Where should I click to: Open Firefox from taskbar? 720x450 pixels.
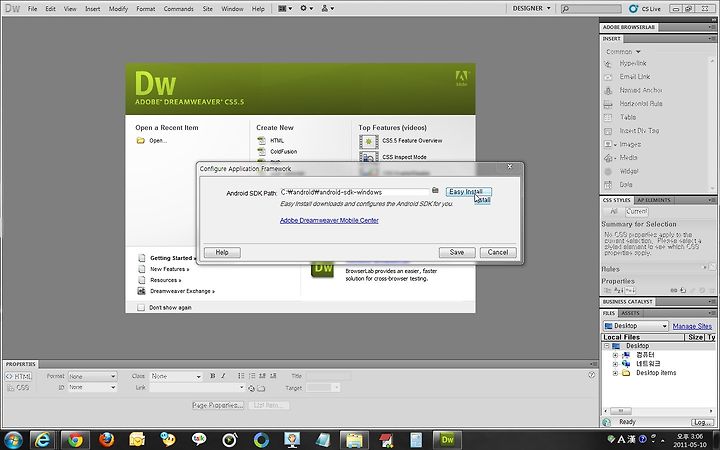tap(107, 440)
